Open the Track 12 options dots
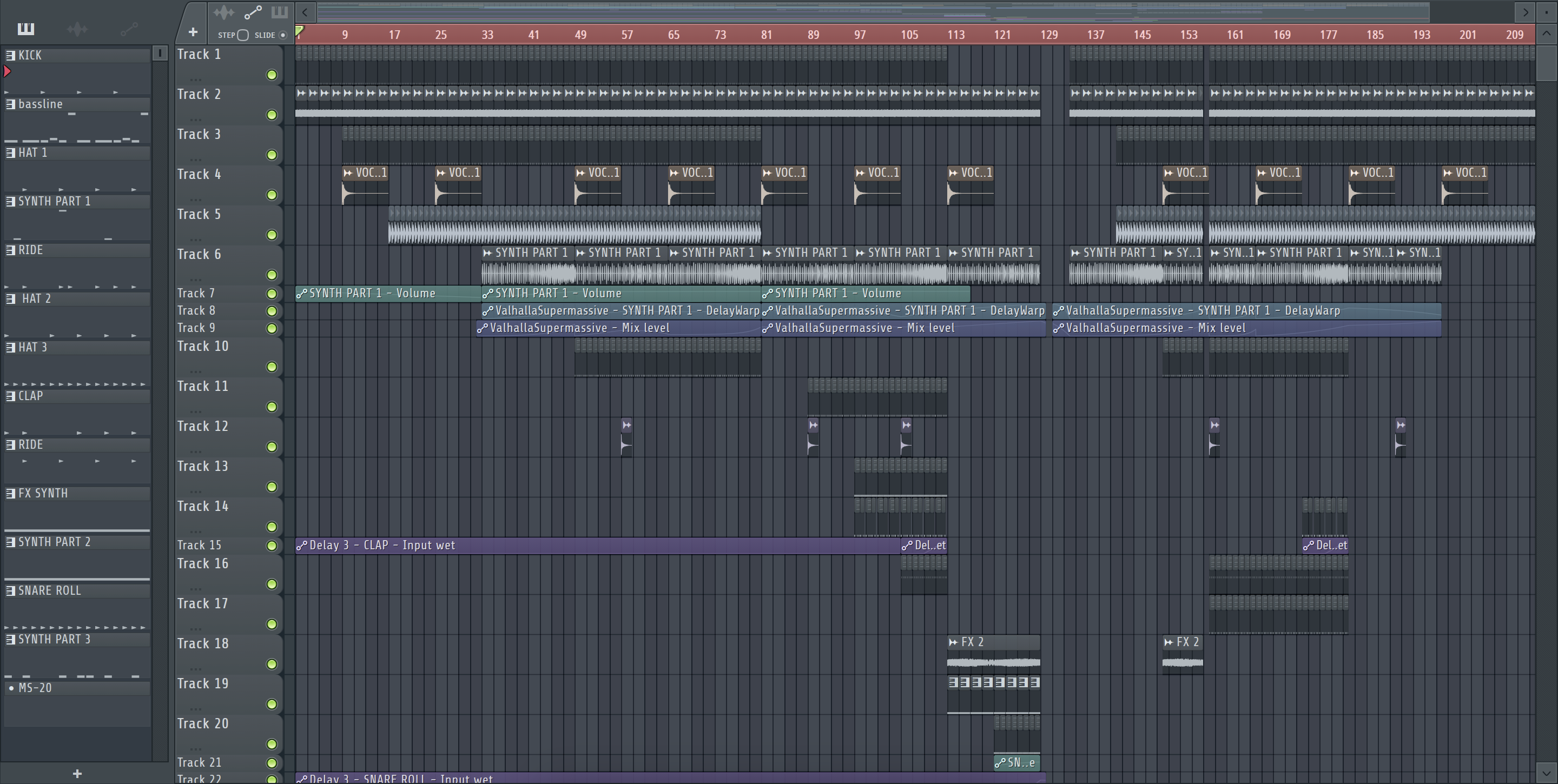Viewport: 1558px width, 784px height. 195,451
